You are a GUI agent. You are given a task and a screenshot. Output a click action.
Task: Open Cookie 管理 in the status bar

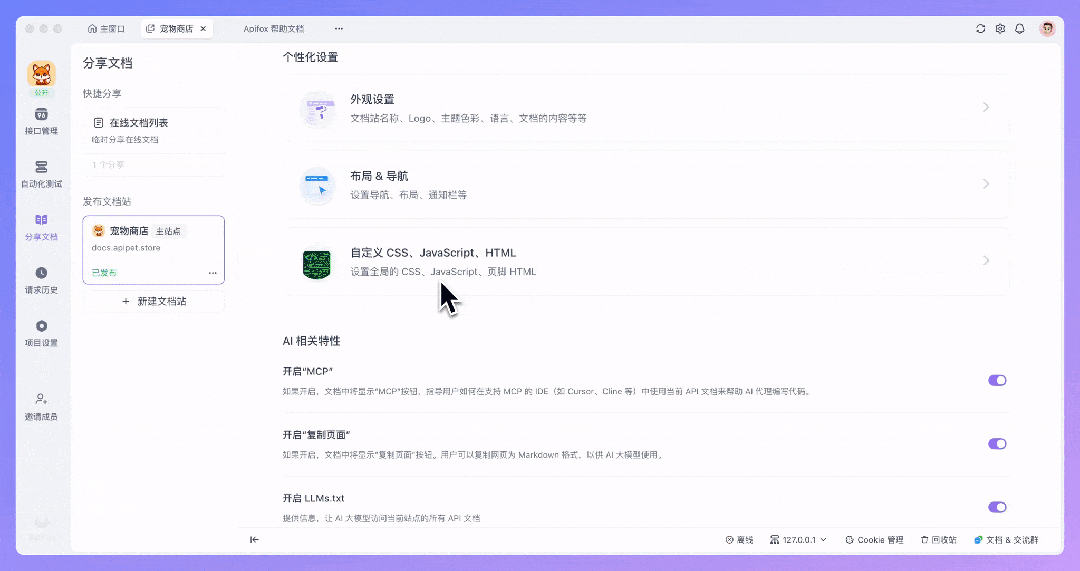[x=874, y=540]
